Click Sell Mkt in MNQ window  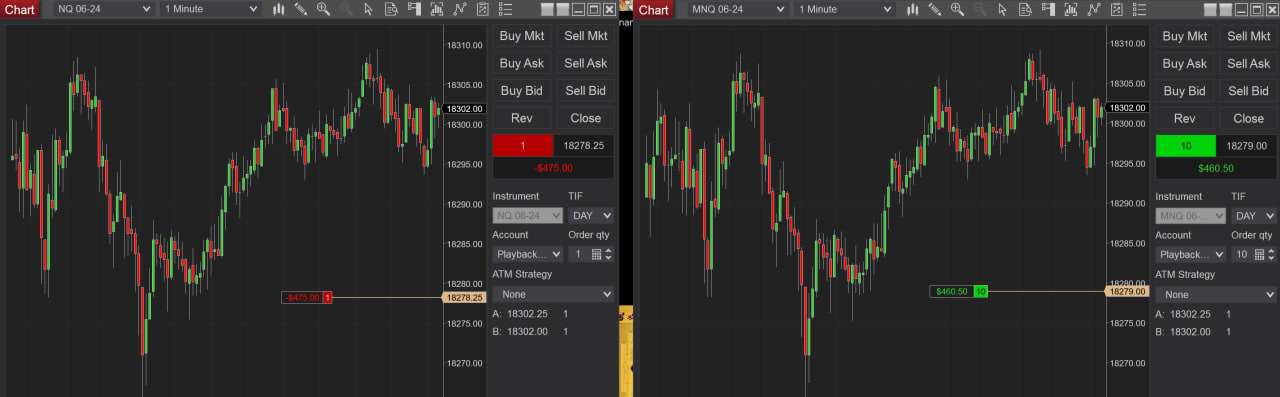click(1249, 36)
